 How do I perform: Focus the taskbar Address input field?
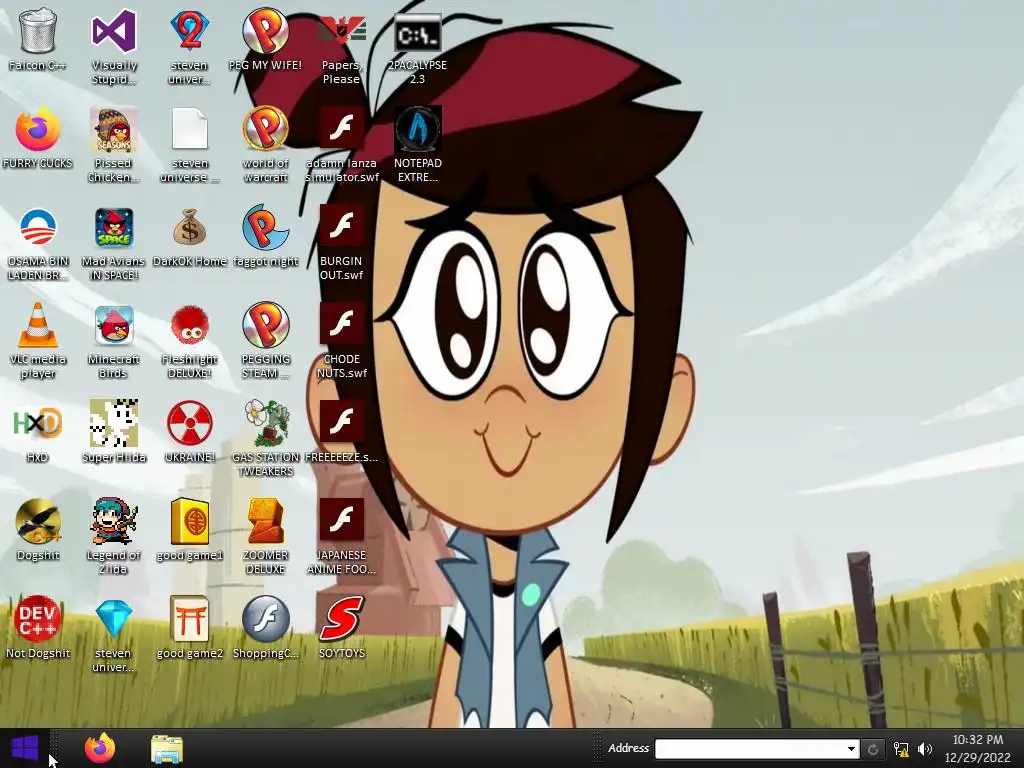pos(749,748)
